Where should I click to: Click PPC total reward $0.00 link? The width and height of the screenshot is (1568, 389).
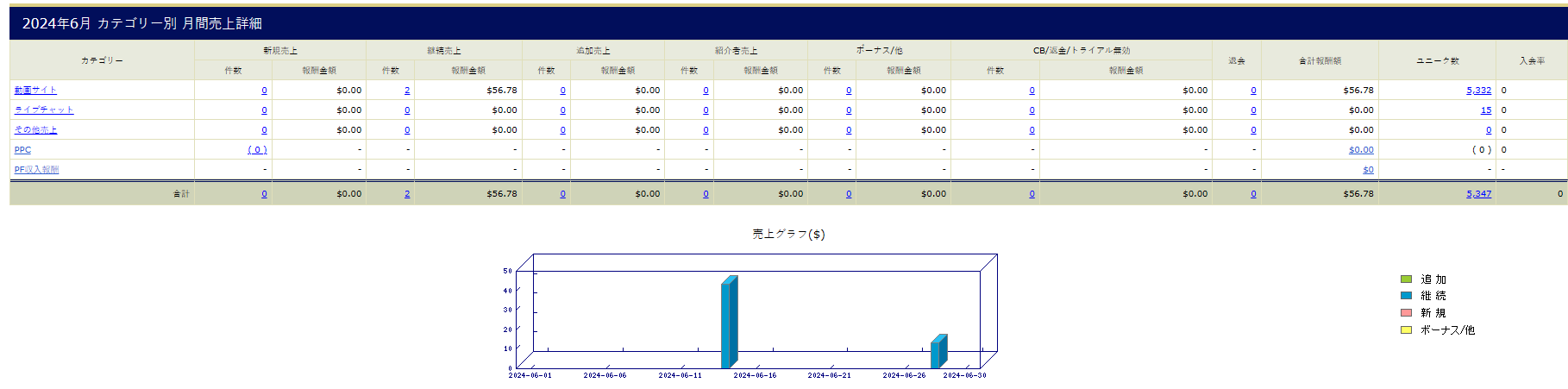click(x=1361, y=150)
